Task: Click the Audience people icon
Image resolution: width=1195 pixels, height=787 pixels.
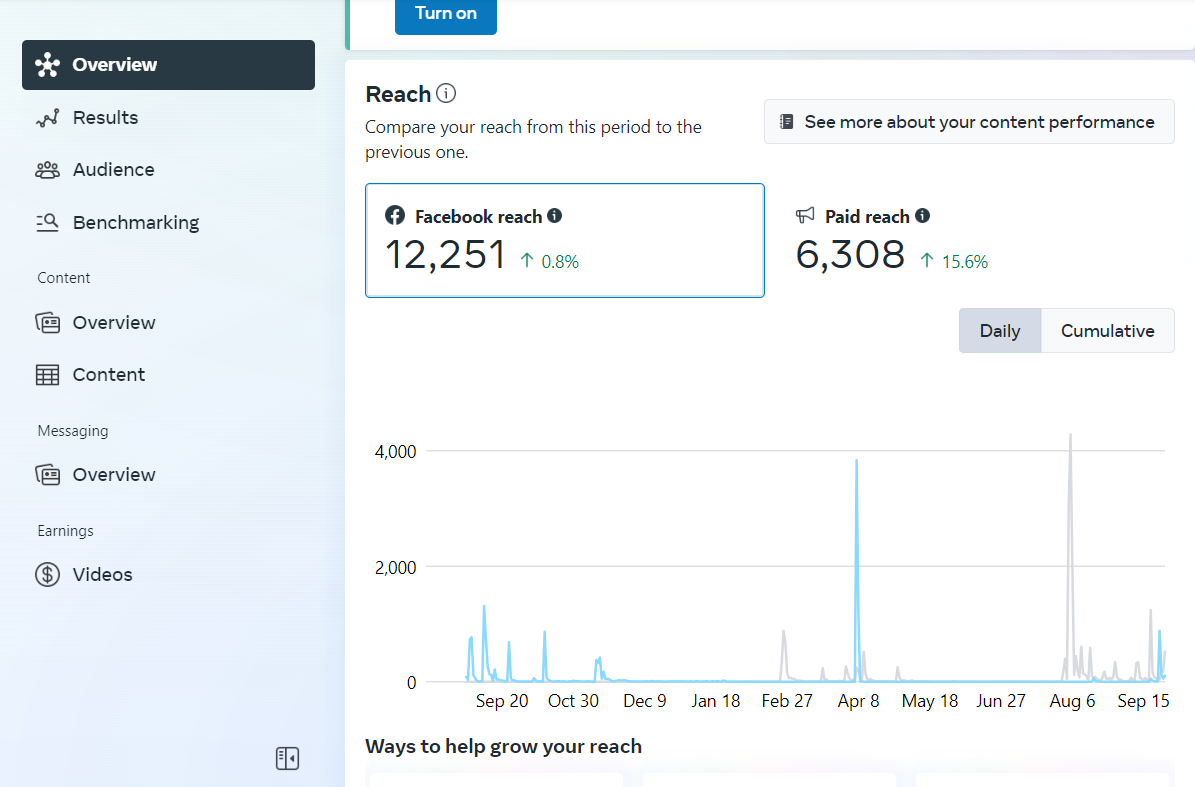Action: (x=47, y=170)
